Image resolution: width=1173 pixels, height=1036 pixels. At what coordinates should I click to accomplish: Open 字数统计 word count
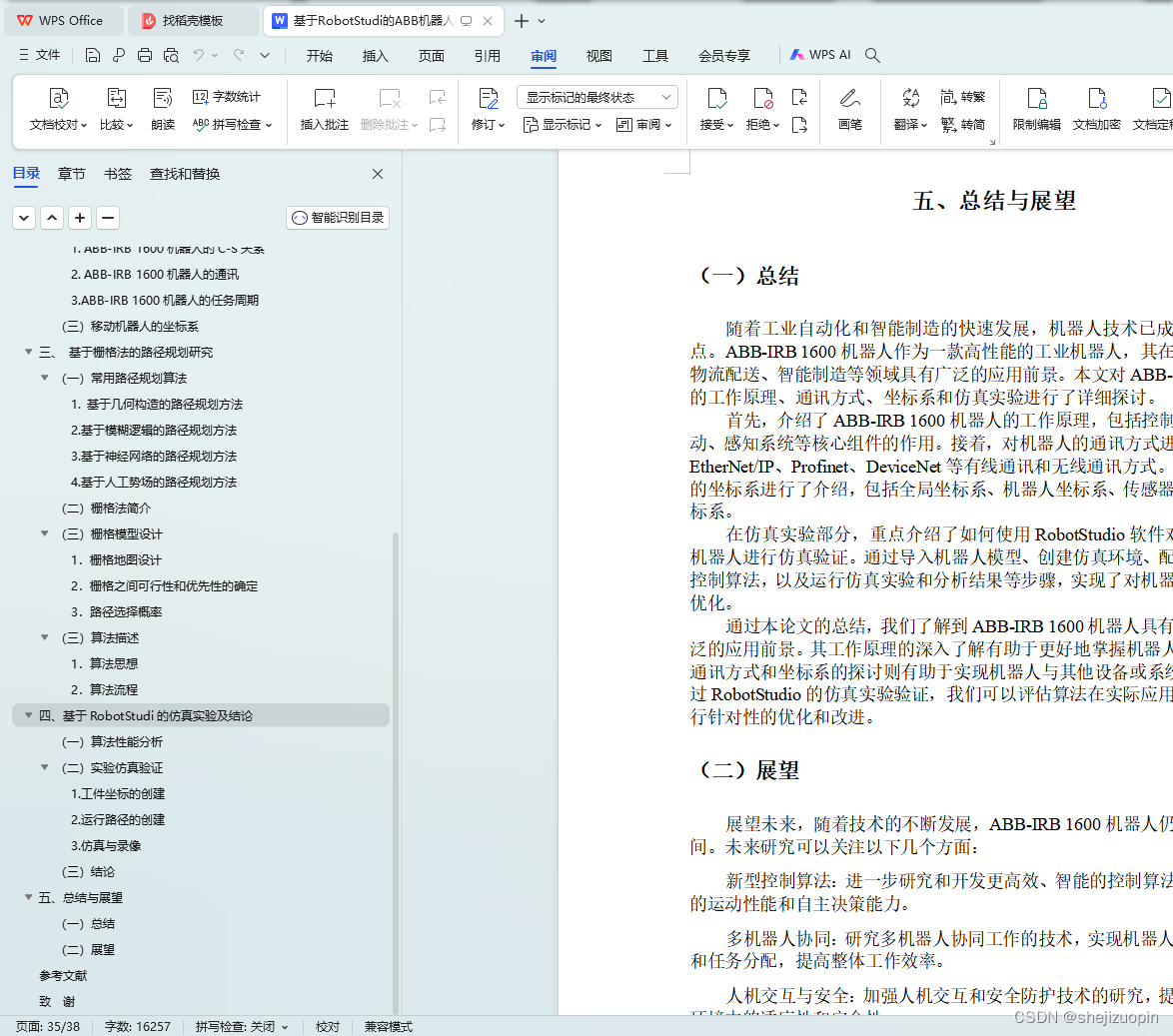[x=227, y=97]
